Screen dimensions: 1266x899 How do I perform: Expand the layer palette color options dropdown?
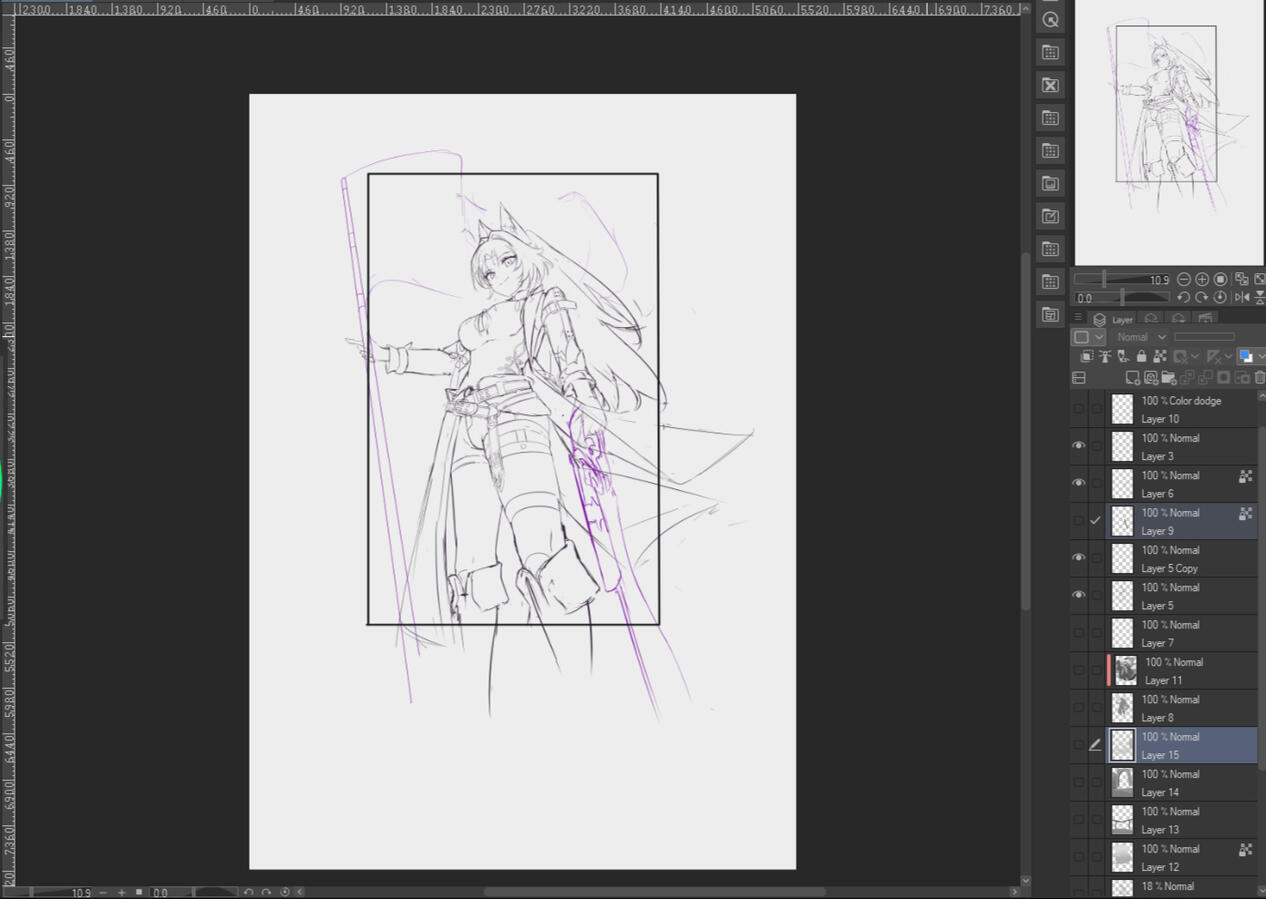click(x=1262, y=357)
